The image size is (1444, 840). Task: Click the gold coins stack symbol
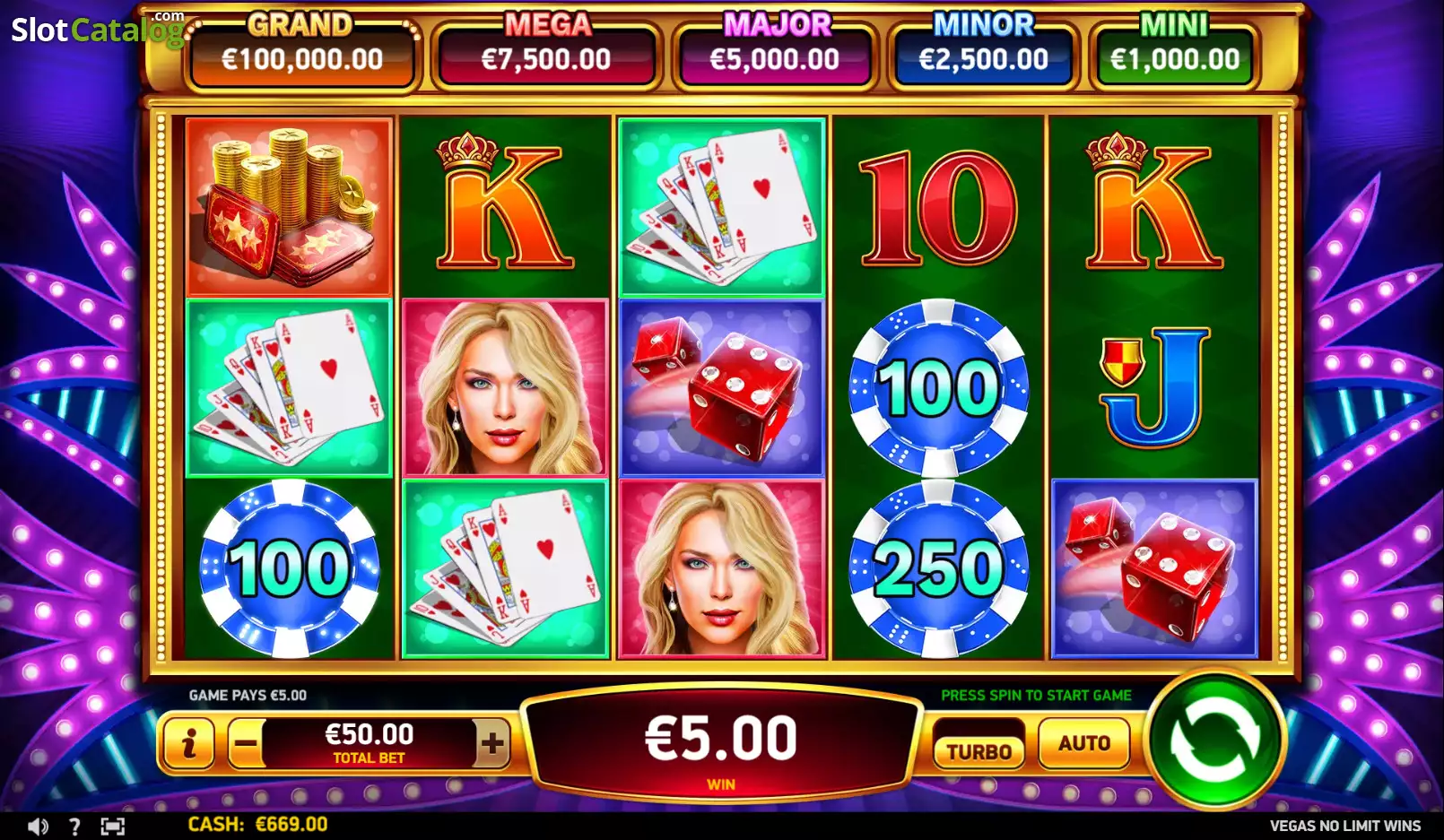tap(289, 206)
